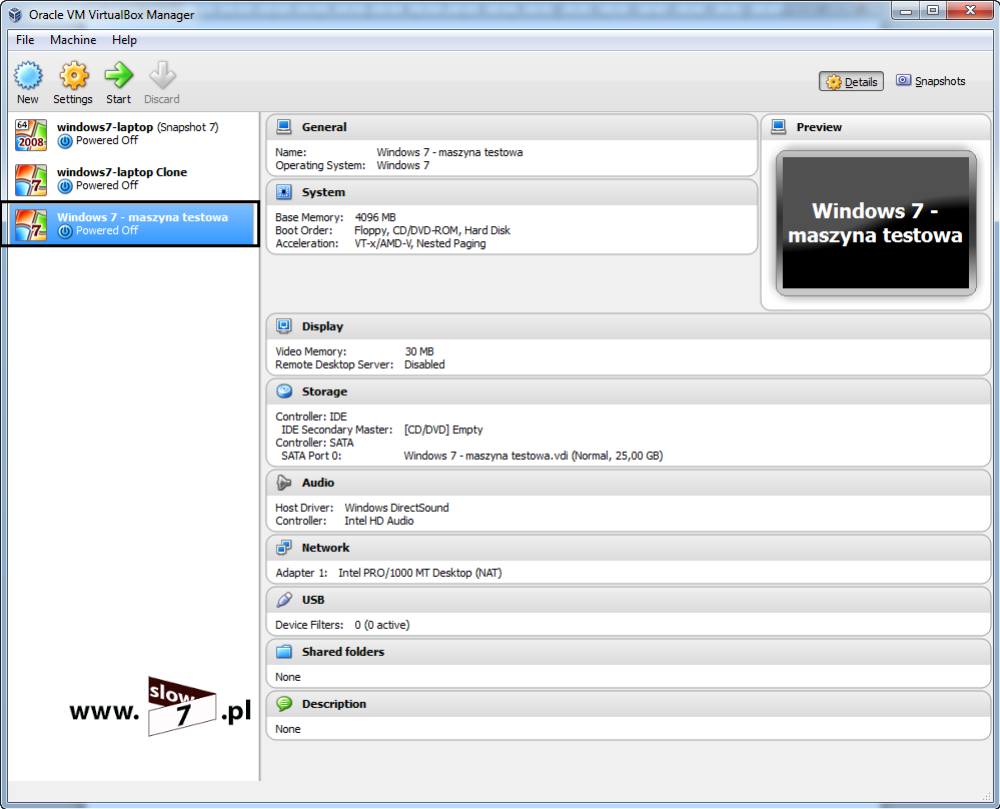This screenshot has width=1000, height=809.
Task: Open the Help menu
Action: (124, 40)
